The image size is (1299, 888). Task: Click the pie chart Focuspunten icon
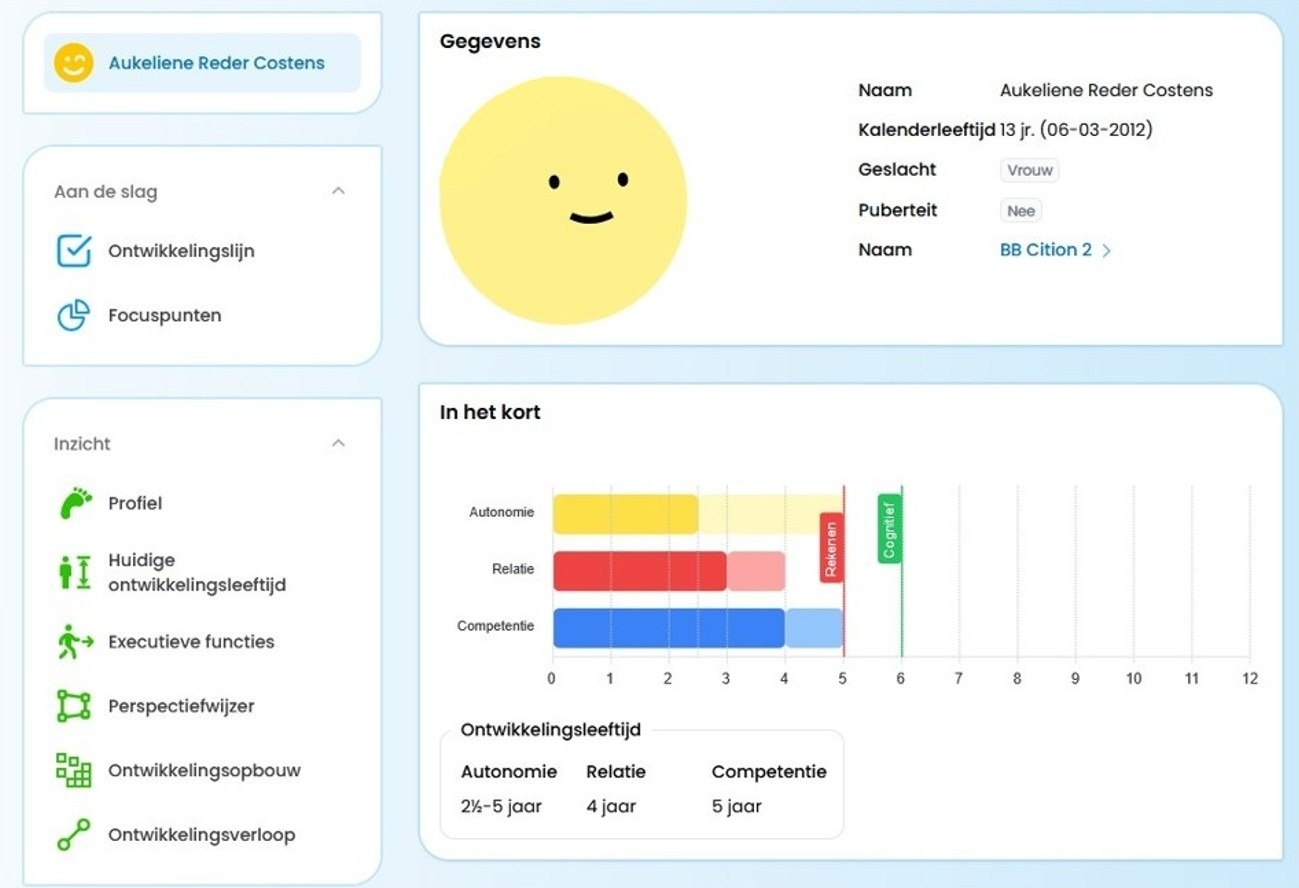[74, 315]
